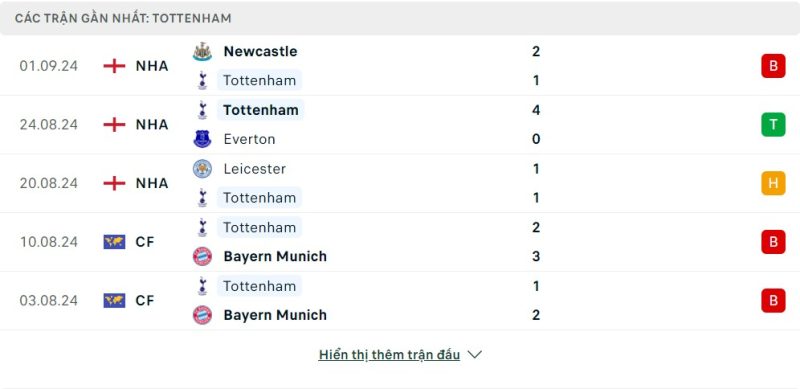Click the Everton club crest icon
Screen dimensions: 800x389
[x=202, y=139]
